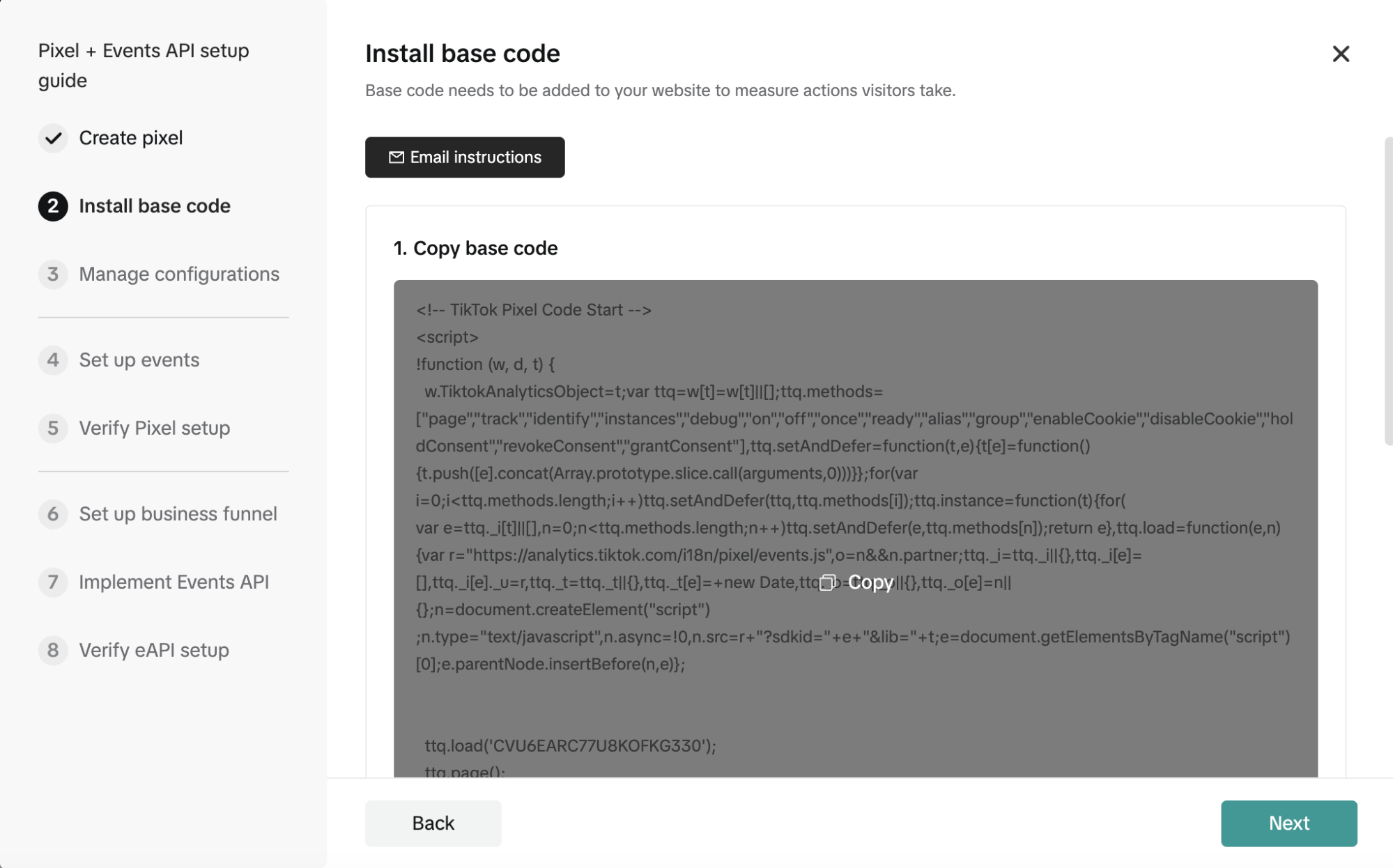The width and height of the screenshot is (1393, 868).
Task: Go to Set up events step
Action: pos(139,360)
